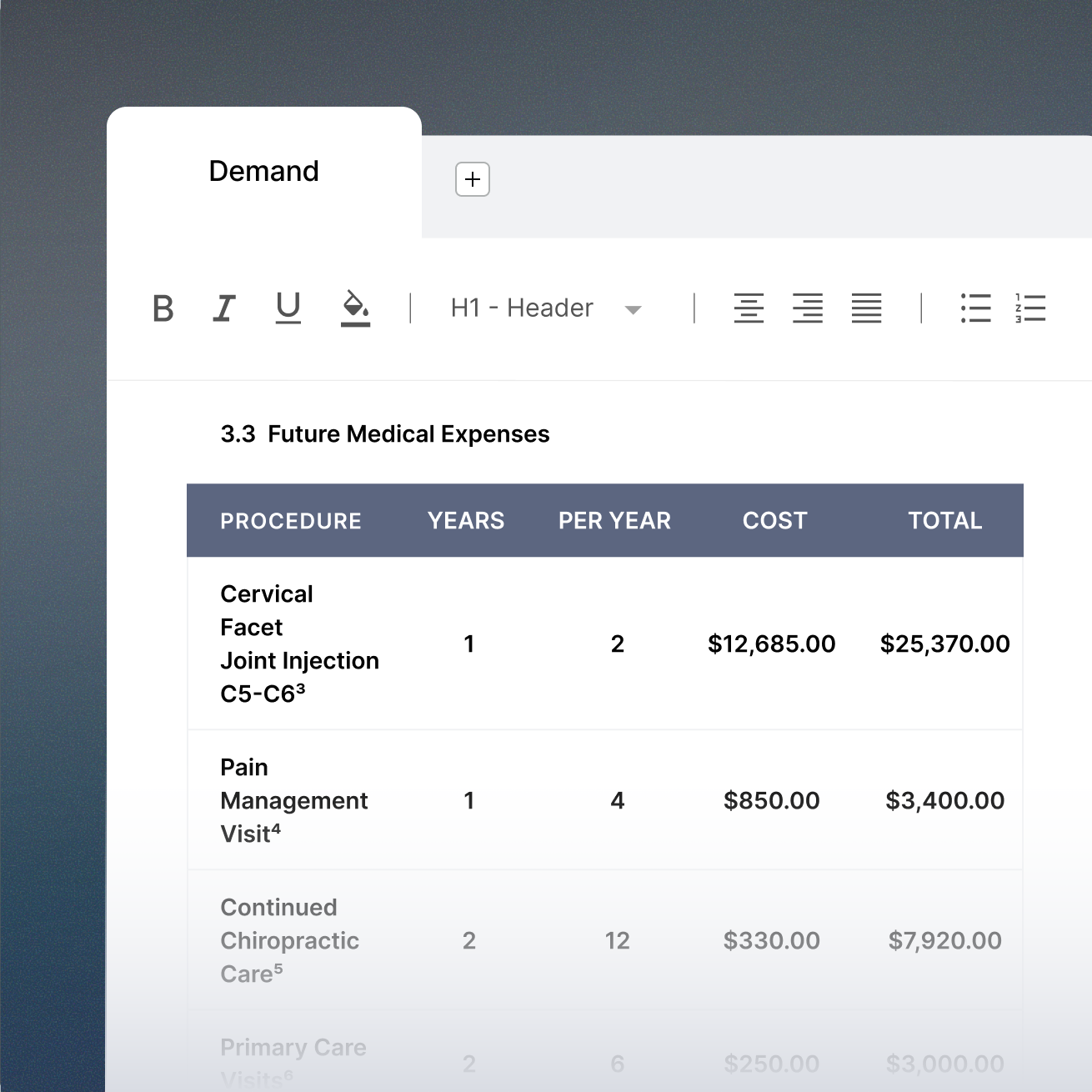Image resolution: width=1092 pixels, height=1092 pixels.
Task: Click the TOTAL column header
Action: (x=944, y=521)
